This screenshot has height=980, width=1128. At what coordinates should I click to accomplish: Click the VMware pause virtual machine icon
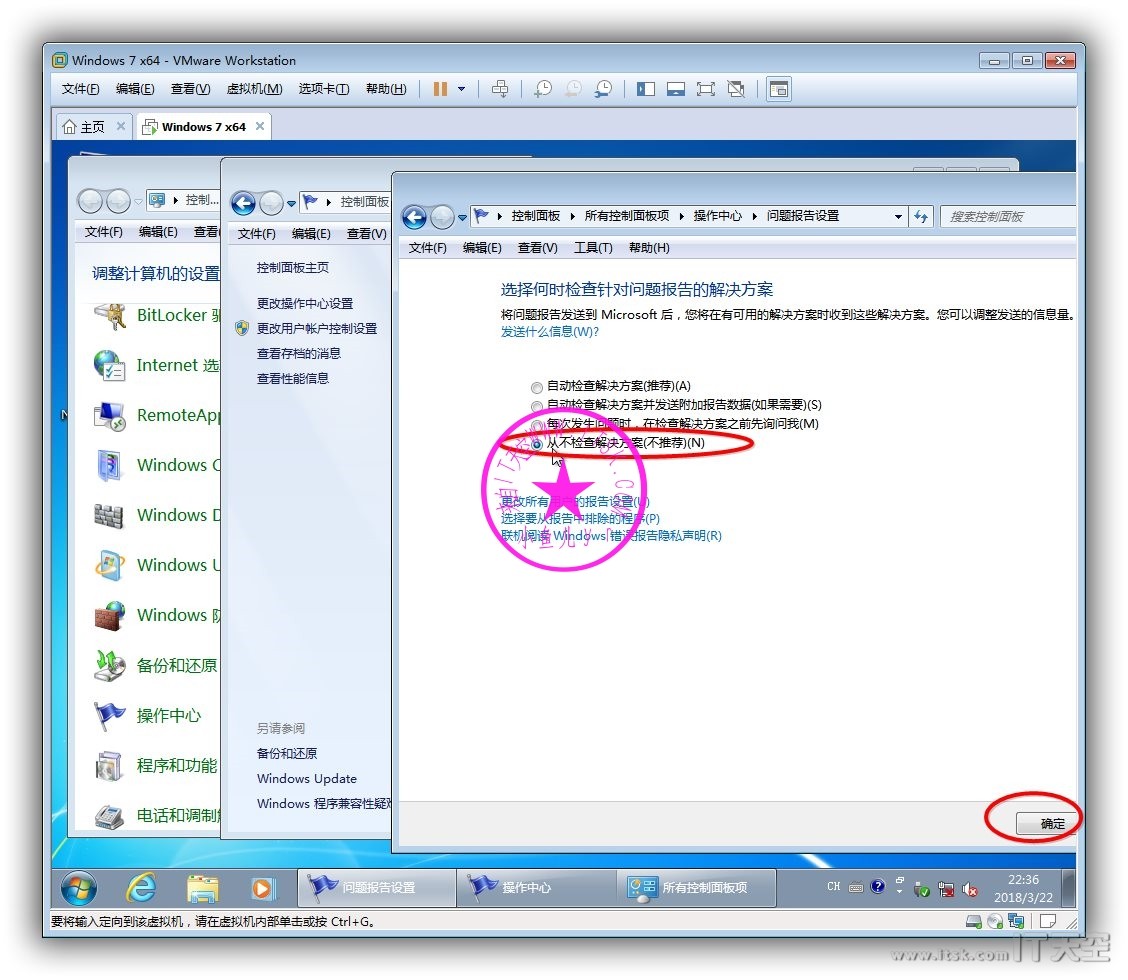pyautogui.click(x=440, y=89)
